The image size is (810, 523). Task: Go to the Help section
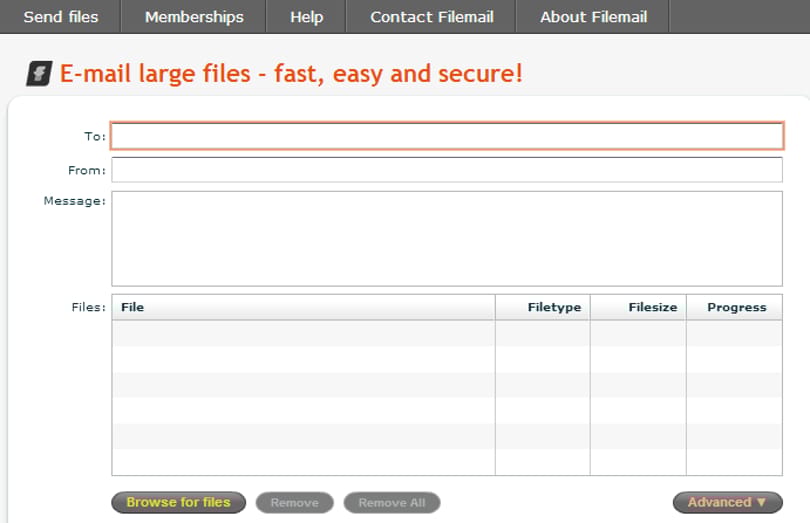point(306,17)
